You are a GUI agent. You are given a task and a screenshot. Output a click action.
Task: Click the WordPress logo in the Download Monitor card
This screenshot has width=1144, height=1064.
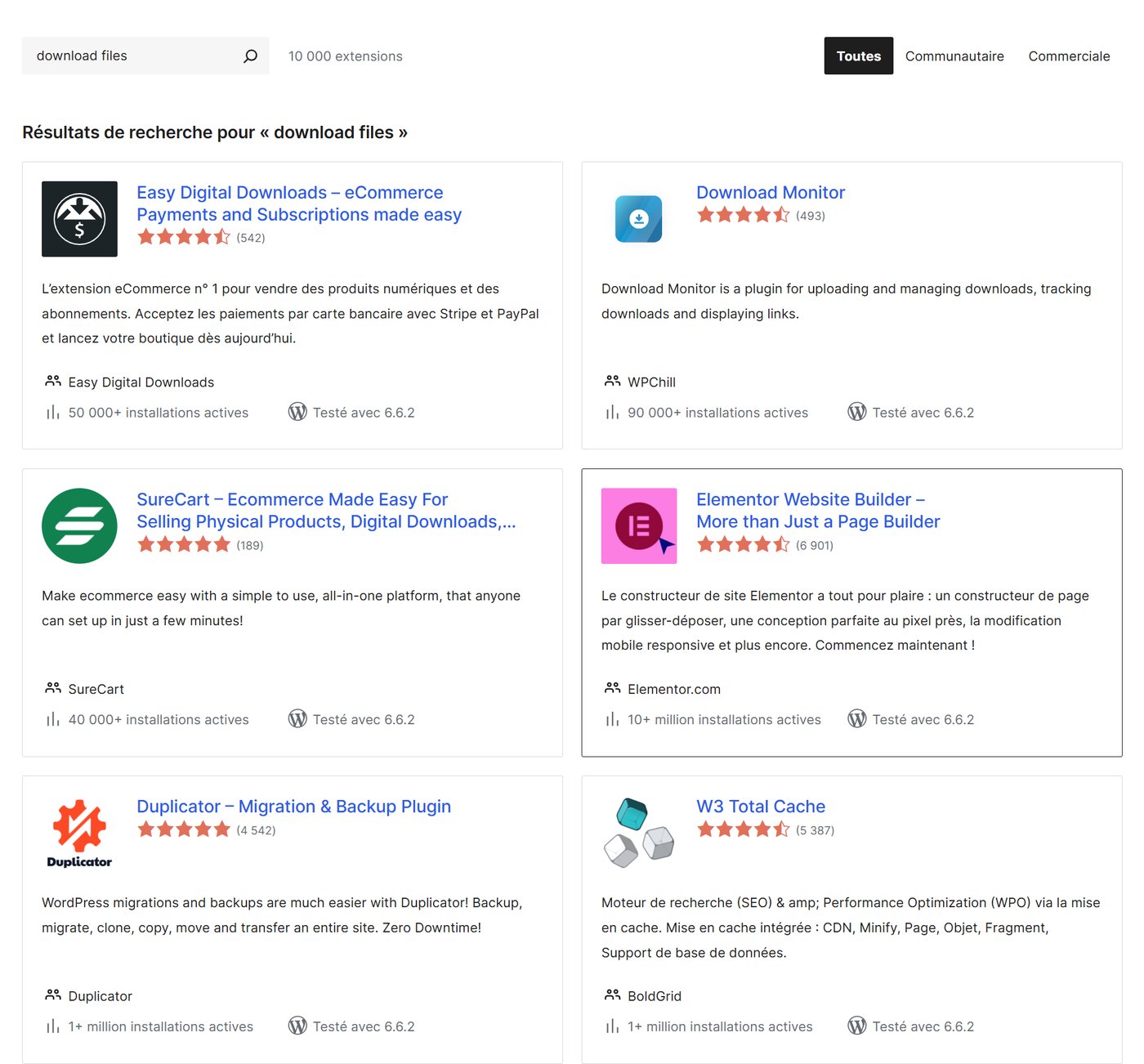857,412
